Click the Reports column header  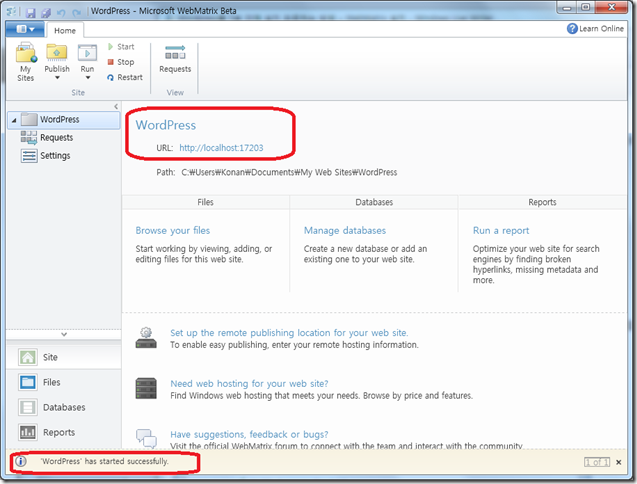[x=542, y=202]
